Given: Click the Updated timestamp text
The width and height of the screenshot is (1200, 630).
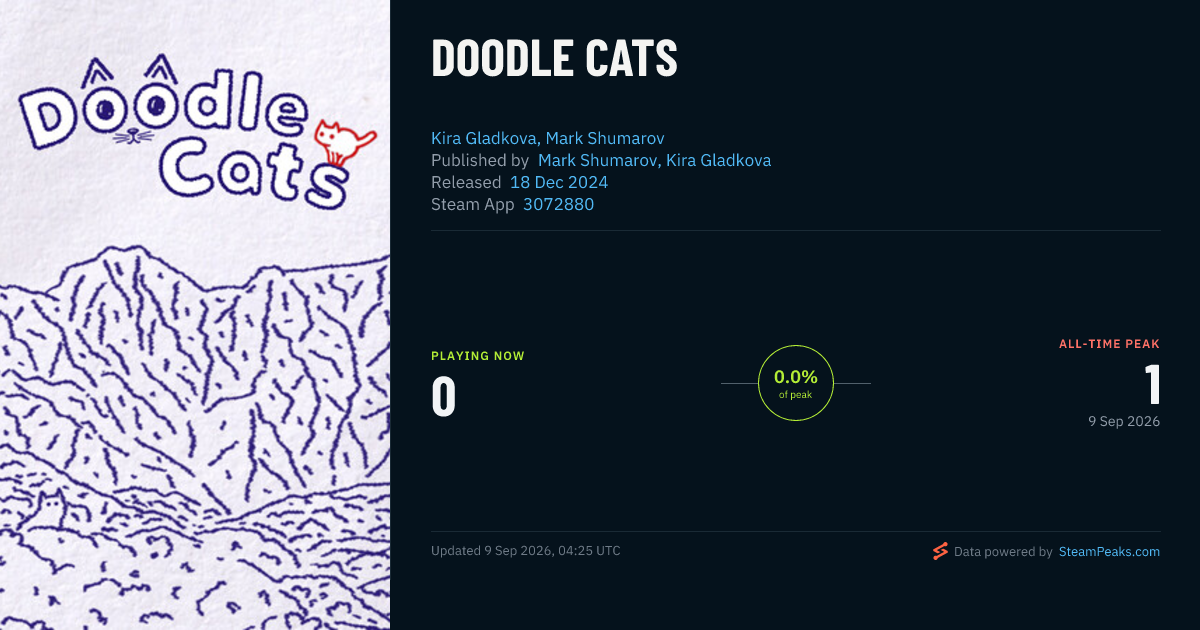Looking at the screenshot, I should point(526,551).
